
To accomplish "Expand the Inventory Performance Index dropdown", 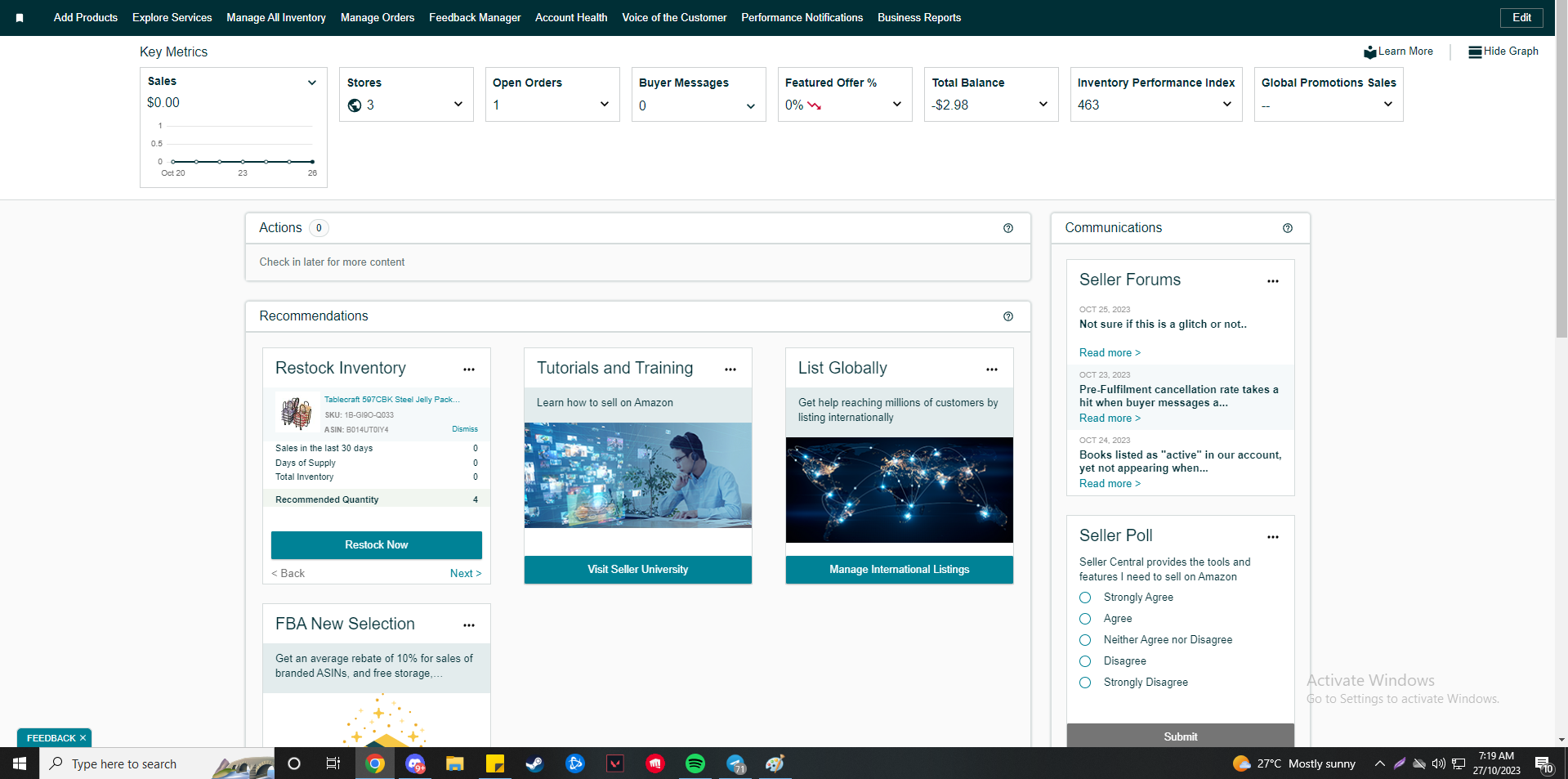I will tap(1227, 104).
